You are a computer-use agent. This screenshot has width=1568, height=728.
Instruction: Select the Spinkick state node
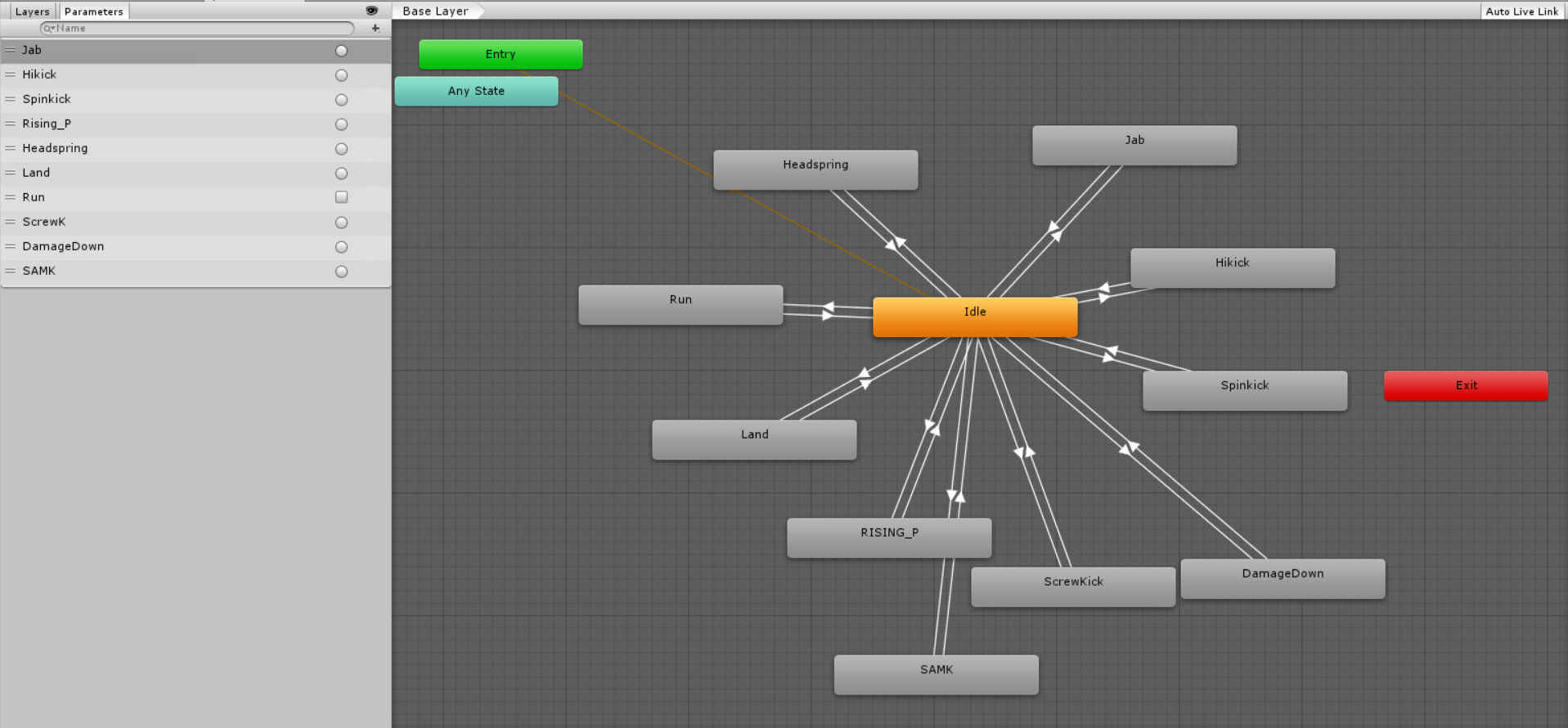point(1245,391)
